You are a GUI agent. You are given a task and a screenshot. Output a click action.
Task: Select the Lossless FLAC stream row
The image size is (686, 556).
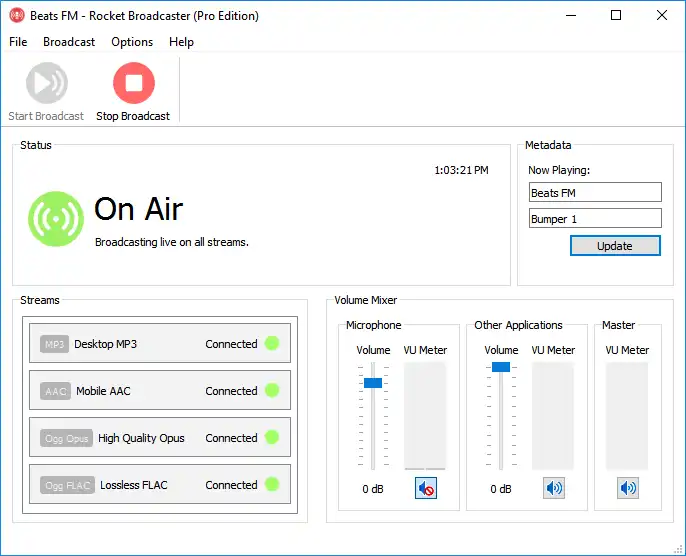(x=160, y=485)
